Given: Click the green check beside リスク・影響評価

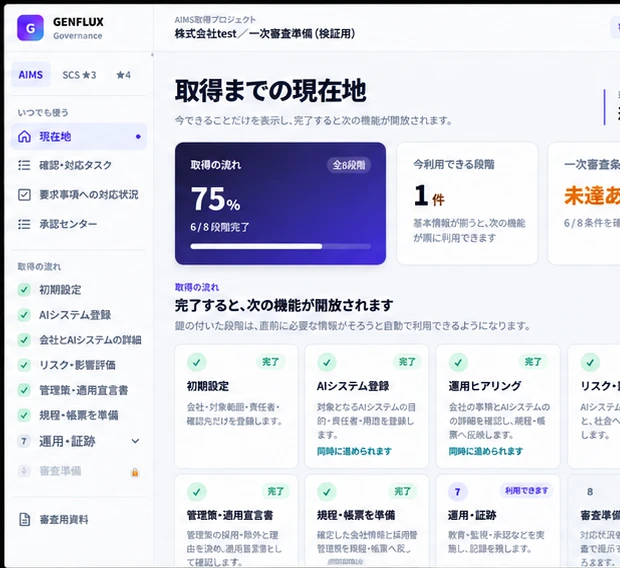Looking at the screenshot, I should (24, 365).
